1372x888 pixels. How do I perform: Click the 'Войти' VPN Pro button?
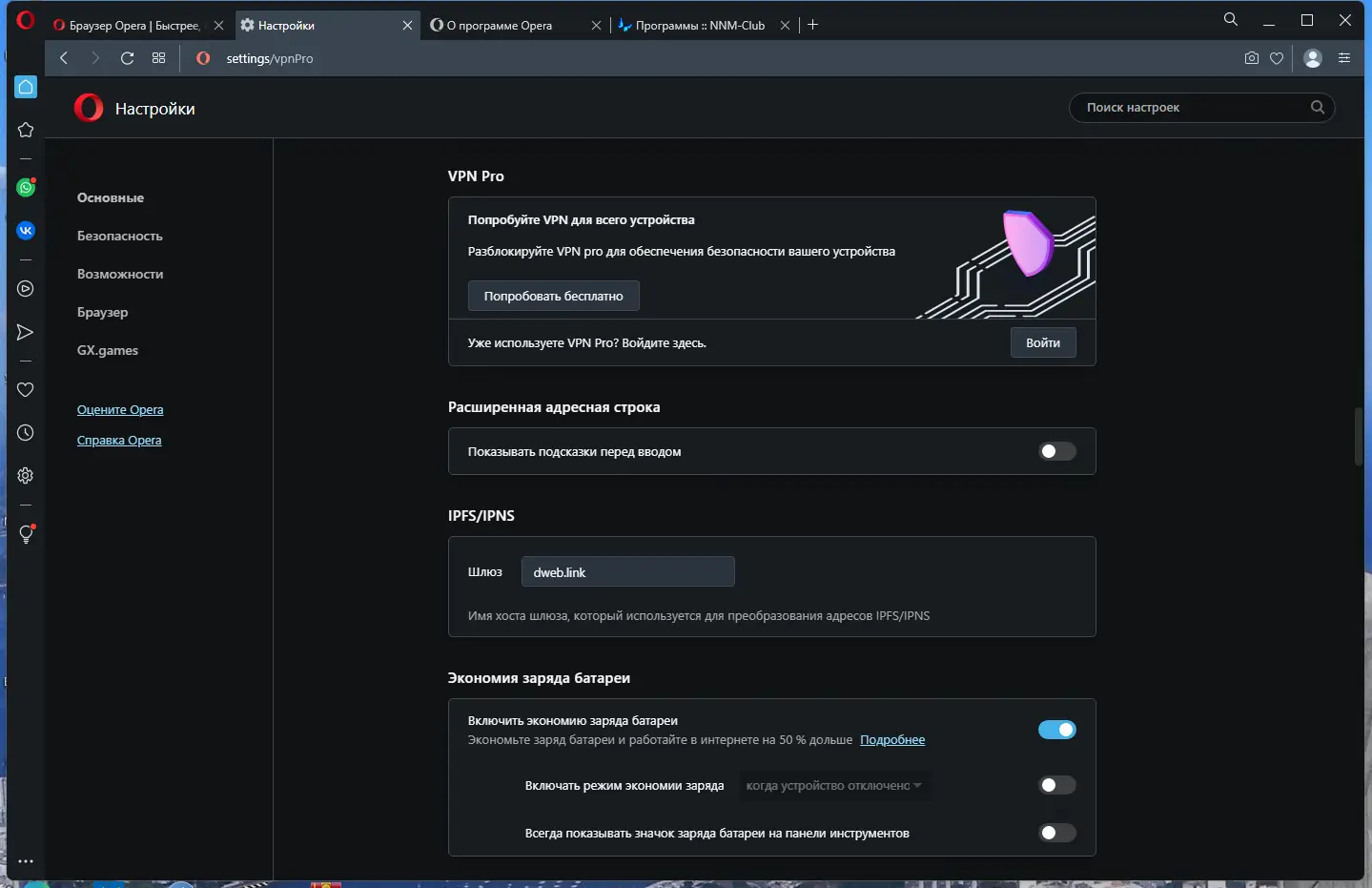pyautogui.click(x=1043, y=342)
